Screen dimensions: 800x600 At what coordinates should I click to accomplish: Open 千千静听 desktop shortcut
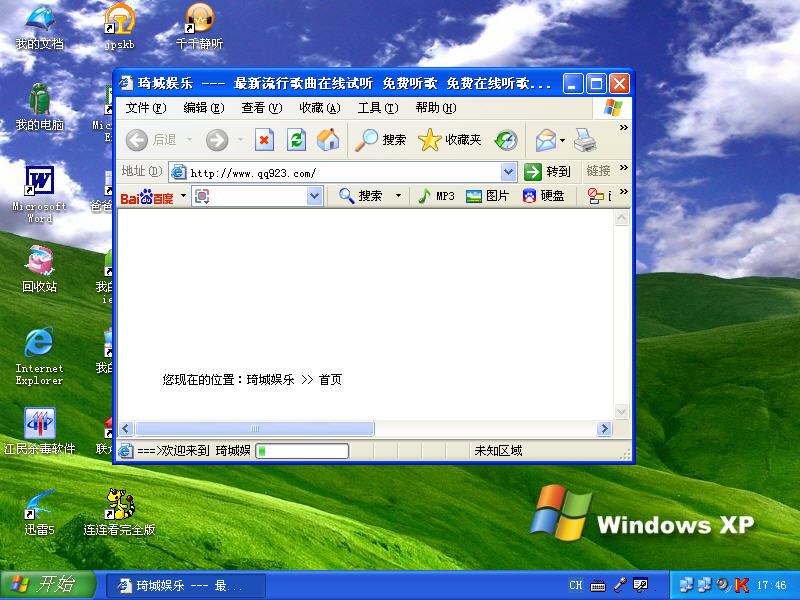[199, 27]
